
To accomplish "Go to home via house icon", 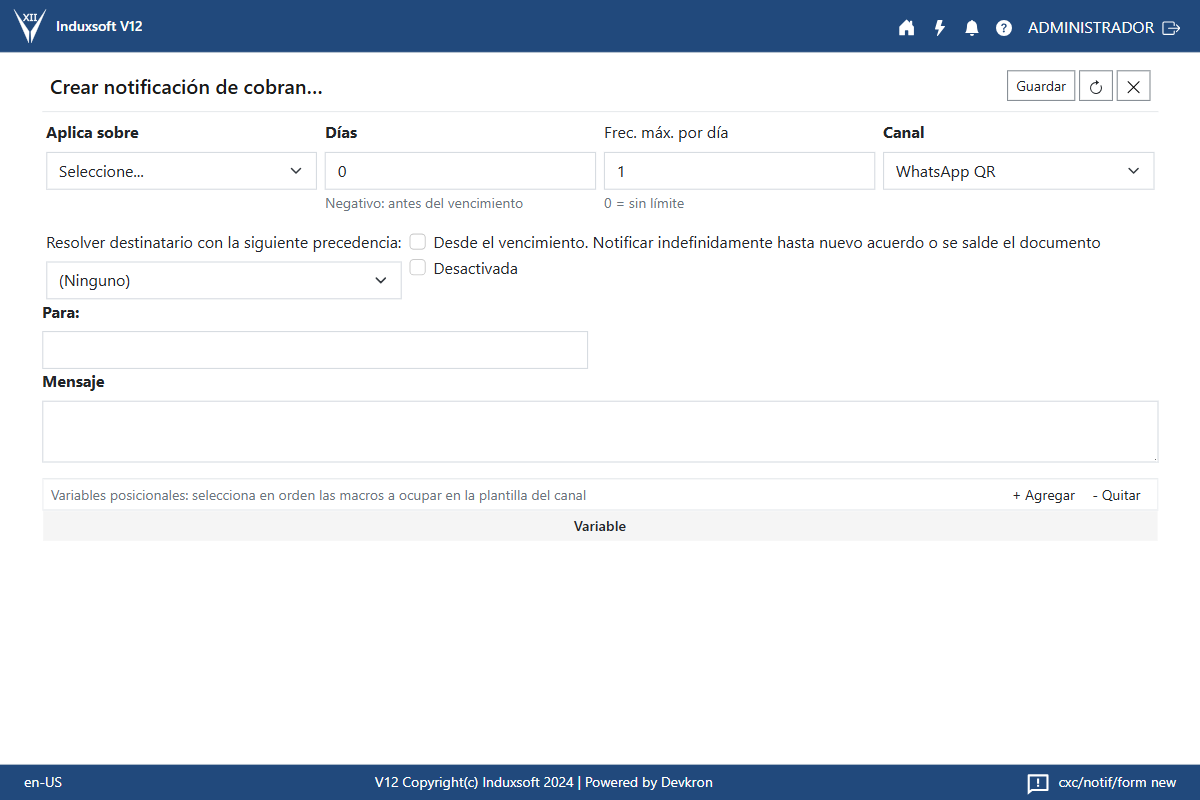I will [907, 28].
